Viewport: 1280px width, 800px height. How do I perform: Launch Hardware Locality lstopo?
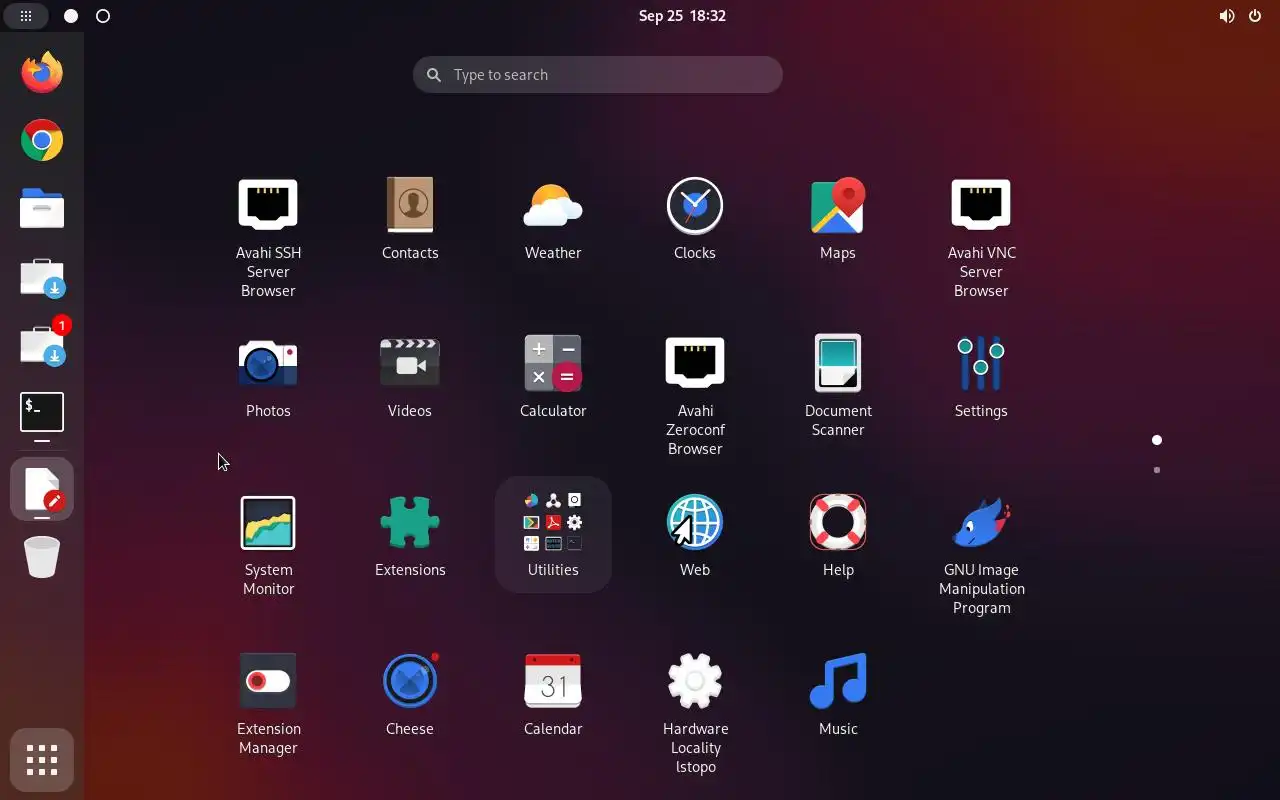tap(695, 713)
